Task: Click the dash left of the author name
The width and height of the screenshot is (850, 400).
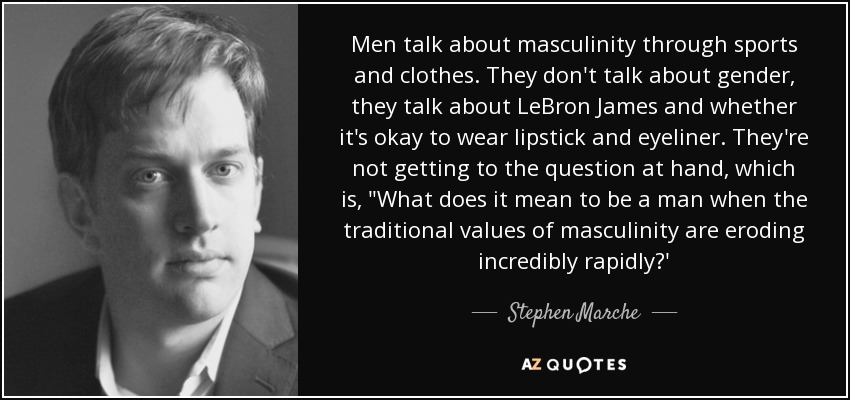Action: (485, 313)
